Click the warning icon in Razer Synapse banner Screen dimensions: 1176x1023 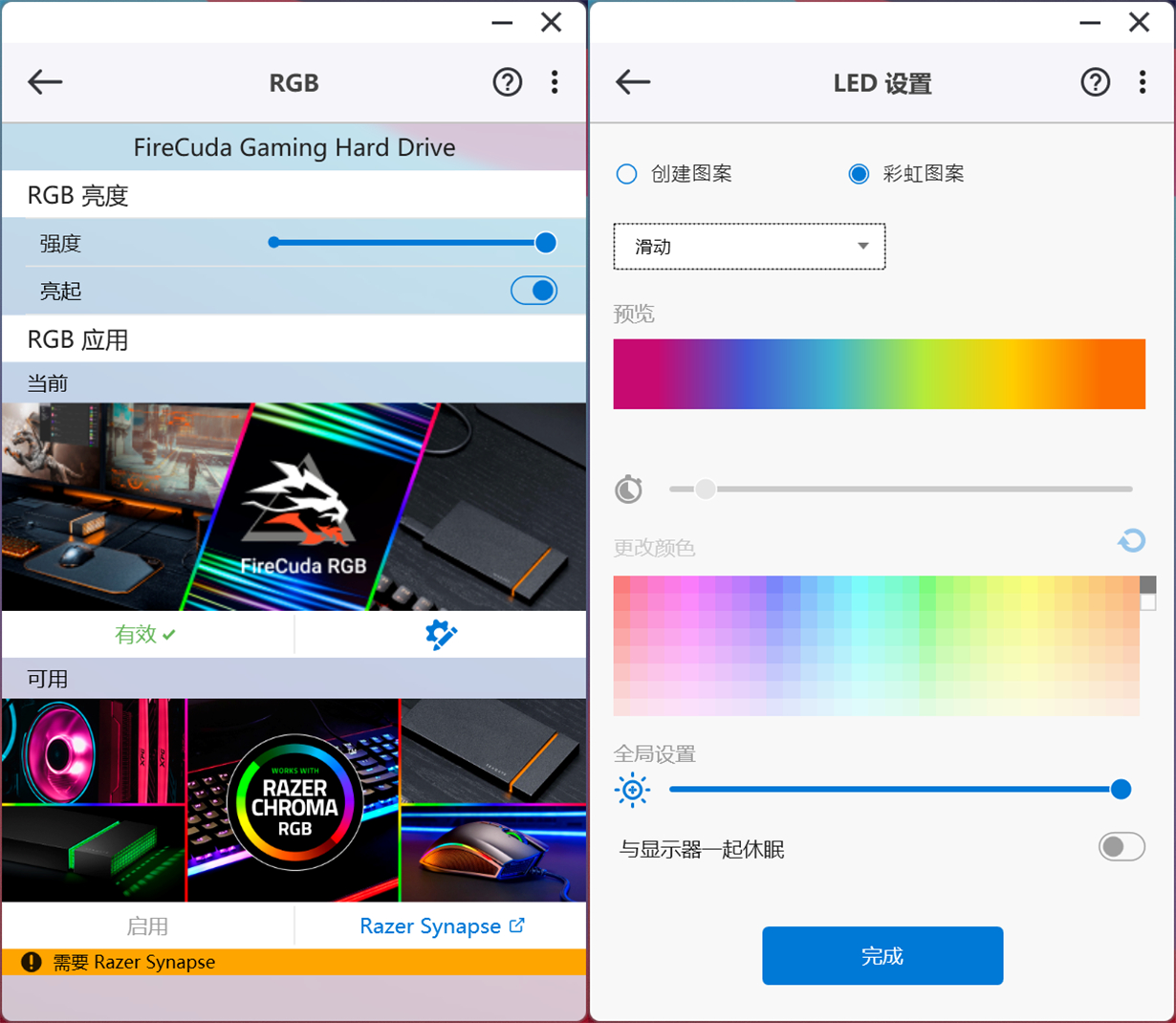tap(32, 962)
